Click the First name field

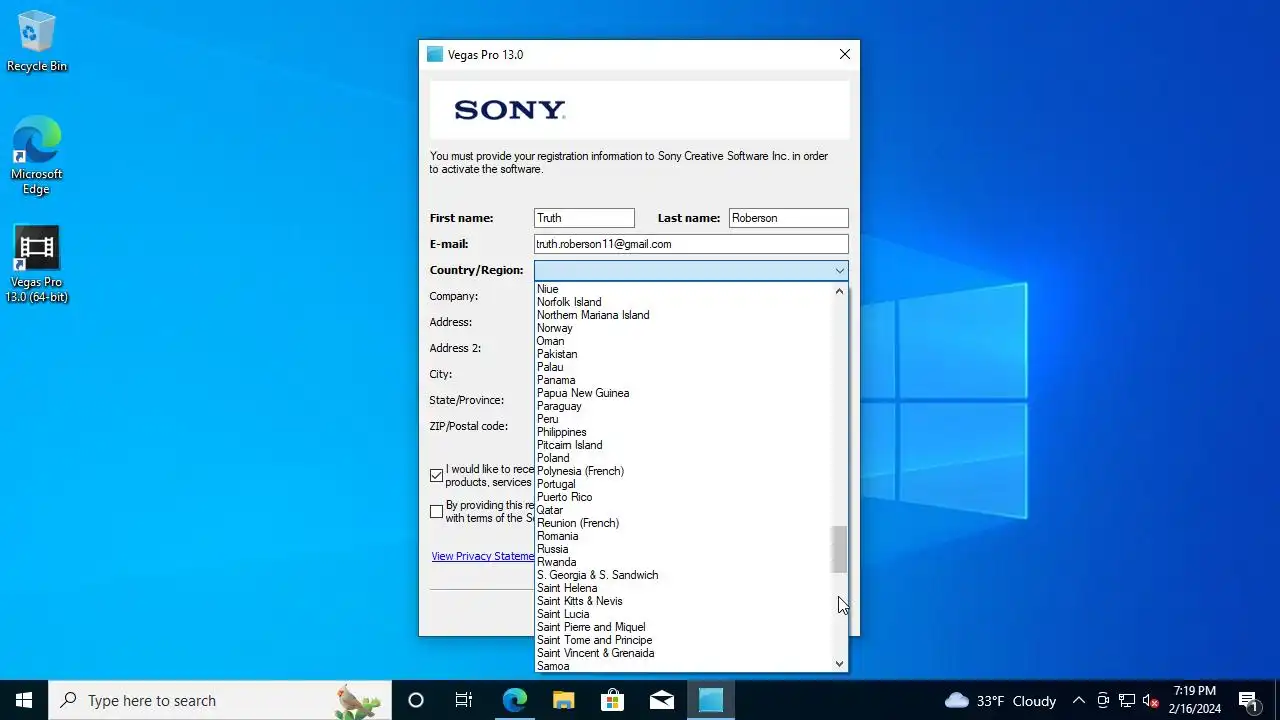584,218
